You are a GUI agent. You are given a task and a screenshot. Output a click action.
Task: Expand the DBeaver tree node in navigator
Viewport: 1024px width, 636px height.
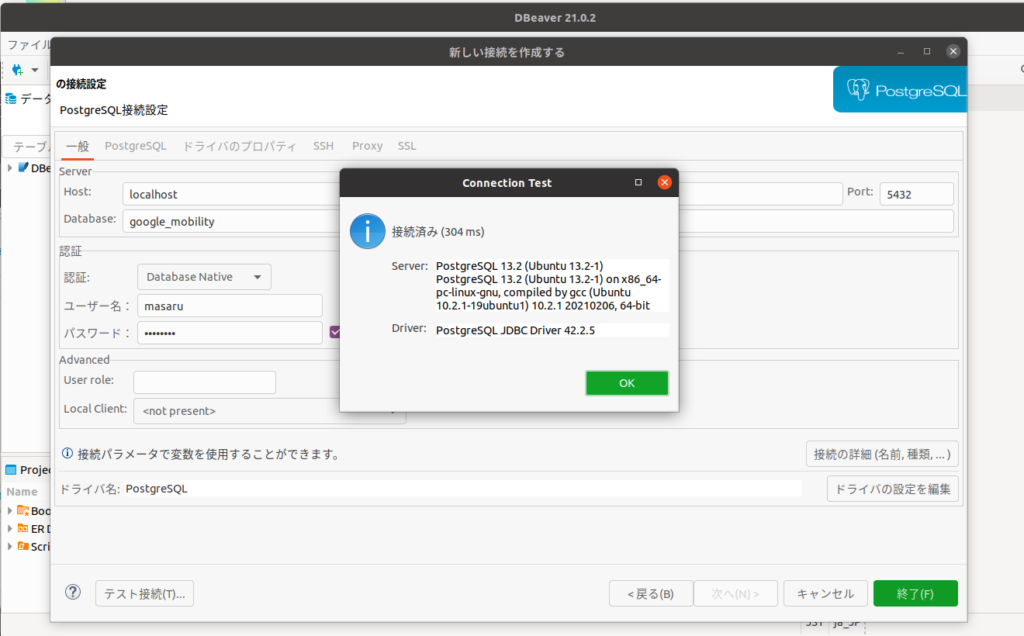tap(10, 168)
